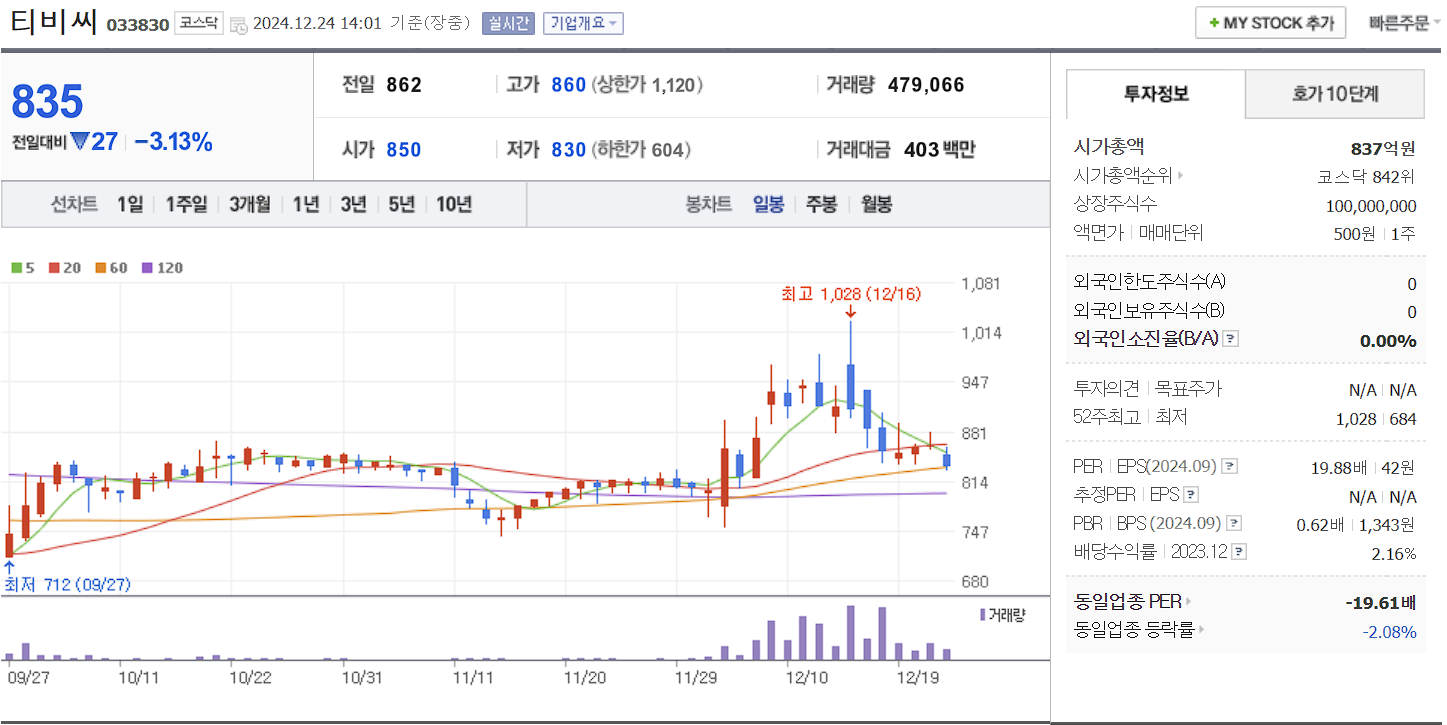Image resolution: width=1447 pixels, height=725 pixels.
Task: Click the 최고 1,028 (12/16) peak marker
Action: pyautogui.click(x=851, y=294)
